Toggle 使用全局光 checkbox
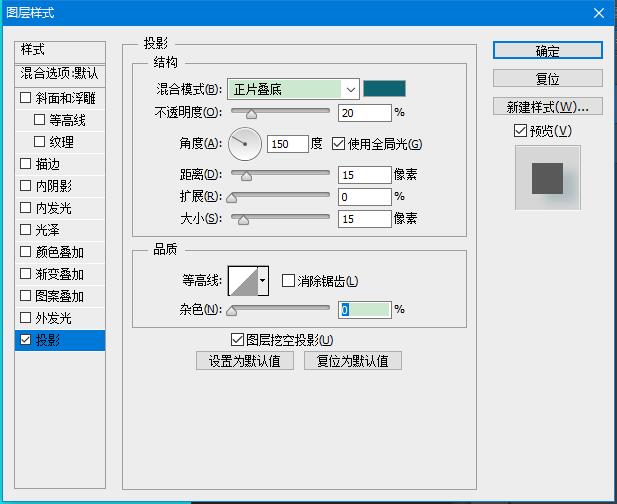The width and height of the screenshot is (617, 504). tap(338, 144)
